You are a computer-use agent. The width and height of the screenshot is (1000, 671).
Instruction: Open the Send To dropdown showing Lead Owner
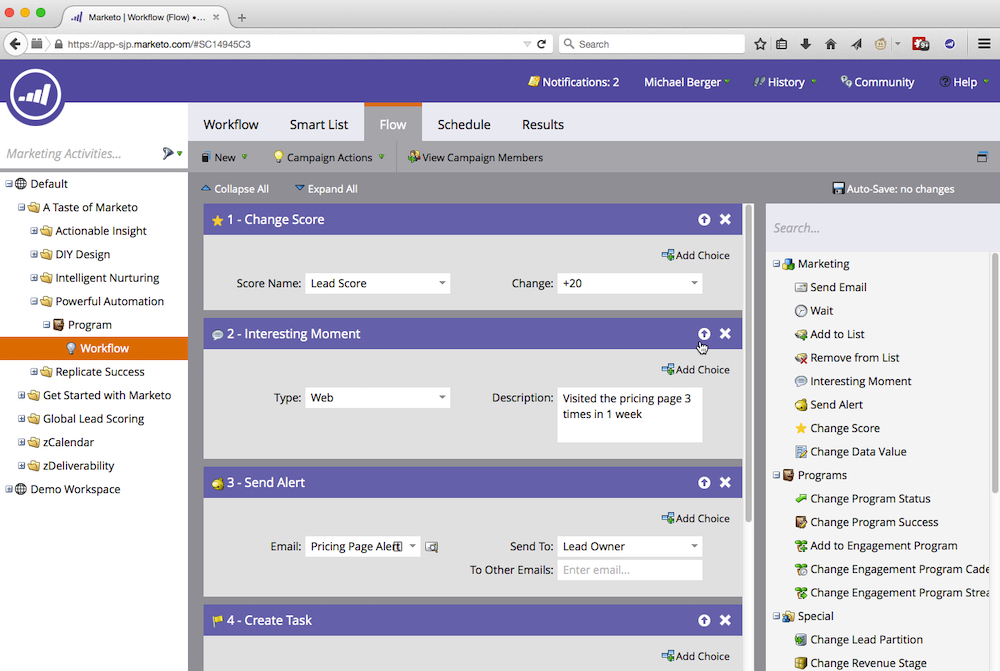coord(630,546)
